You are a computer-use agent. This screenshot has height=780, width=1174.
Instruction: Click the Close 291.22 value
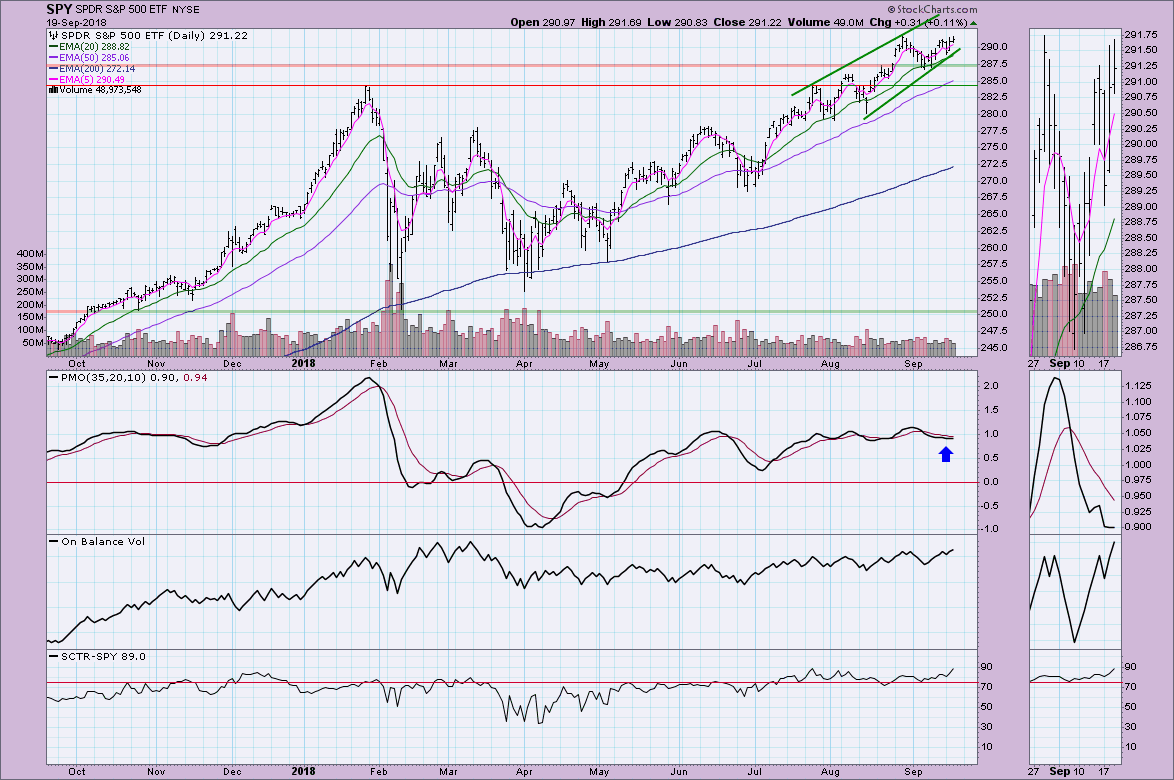pyautogui.click(x=747, y=22)
